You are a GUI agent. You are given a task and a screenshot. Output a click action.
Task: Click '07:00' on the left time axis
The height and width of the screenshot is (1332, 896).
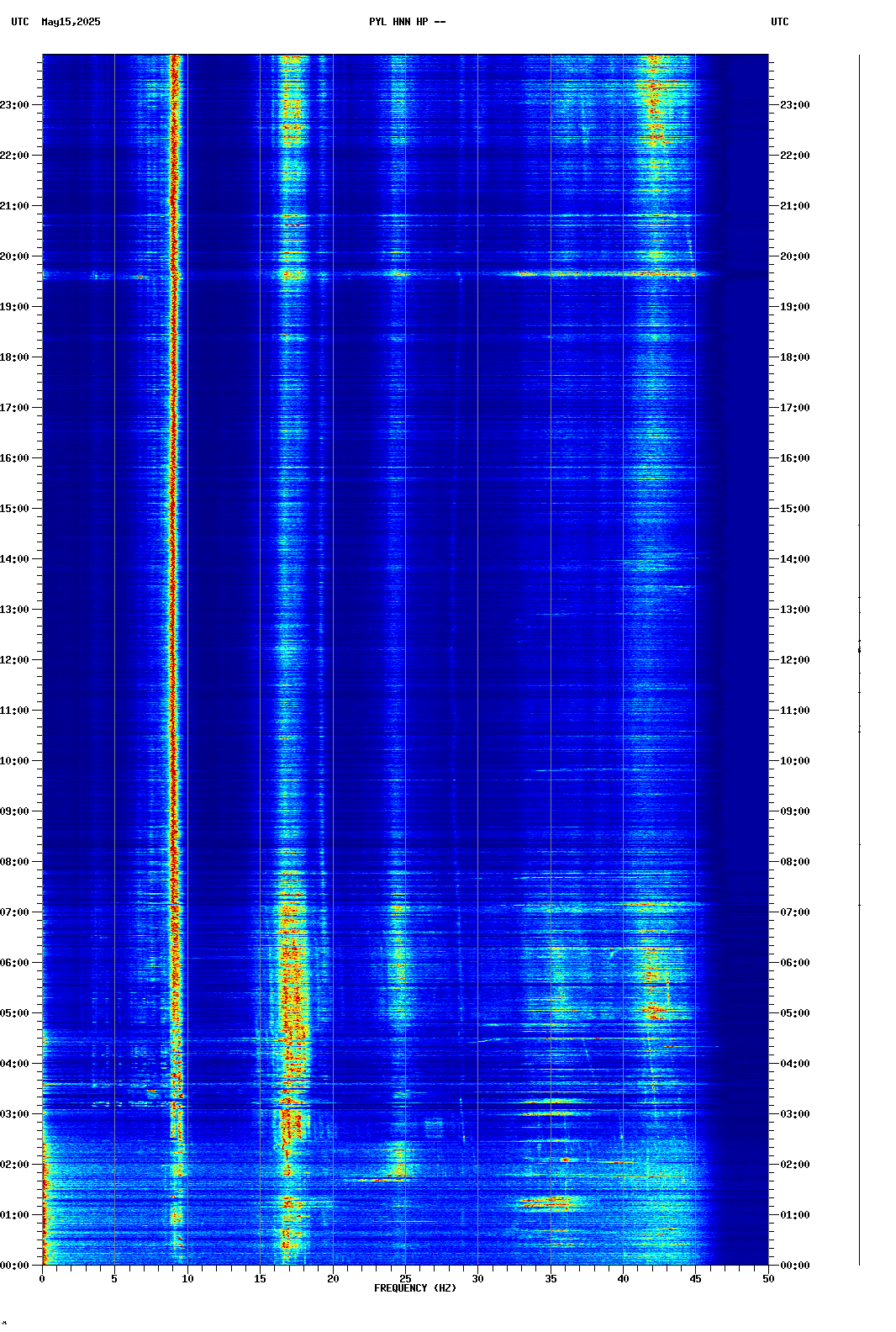pyautogui.click(x=15, y=912)
